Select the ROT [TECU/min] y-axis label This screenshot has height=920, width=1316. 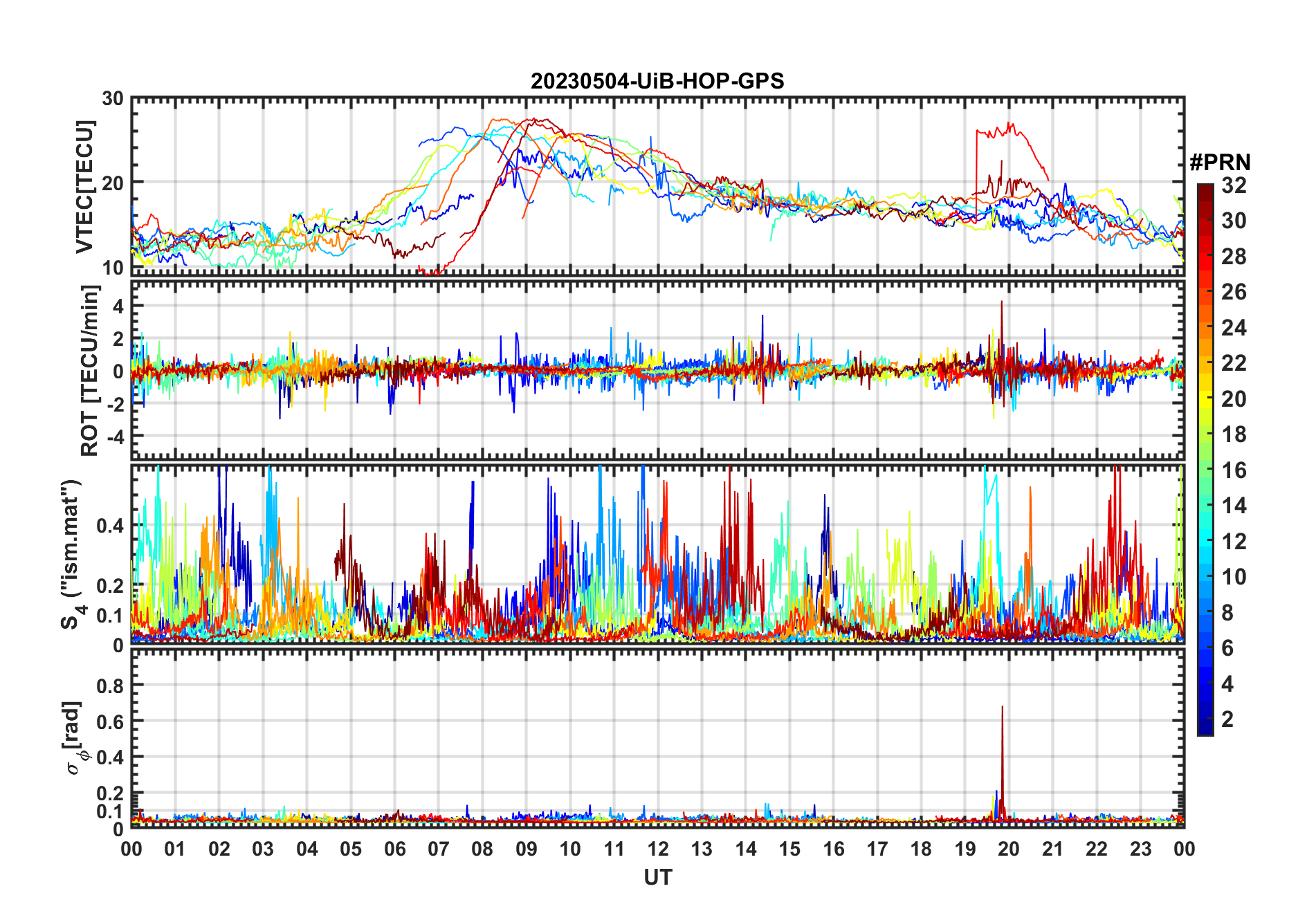90,371
